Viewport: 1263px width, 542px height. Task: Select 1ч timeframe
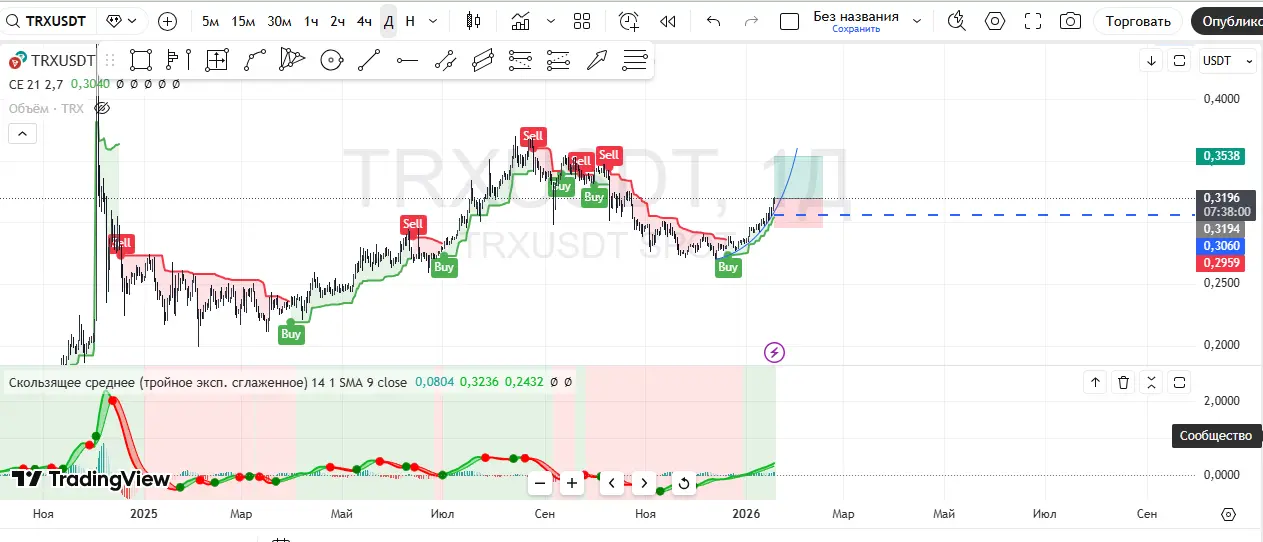[x=312, y=21]
